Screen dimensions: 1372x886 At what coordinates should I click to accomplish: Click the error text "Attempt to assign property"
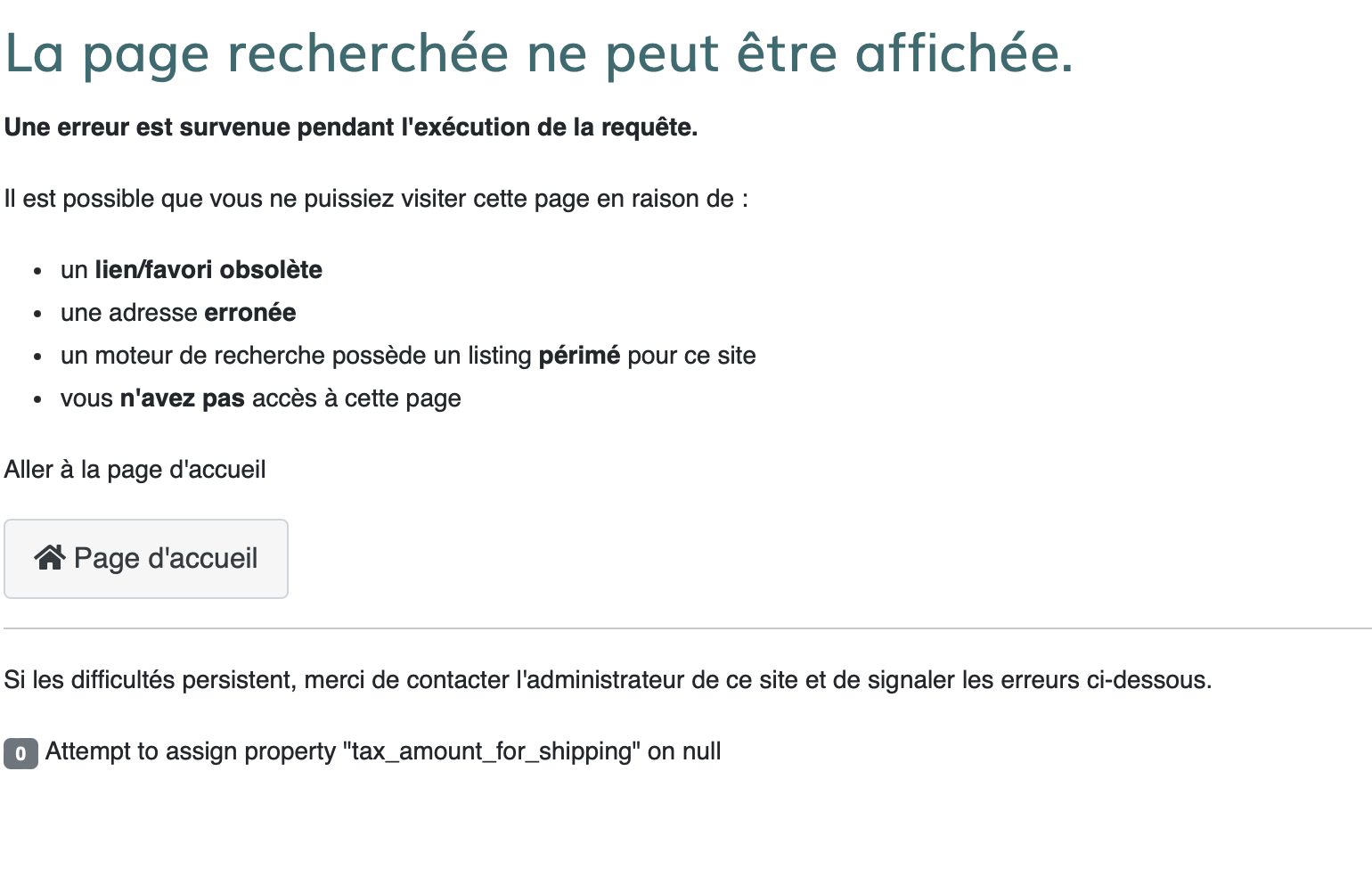pyautogui.click(x=191, y=751)
